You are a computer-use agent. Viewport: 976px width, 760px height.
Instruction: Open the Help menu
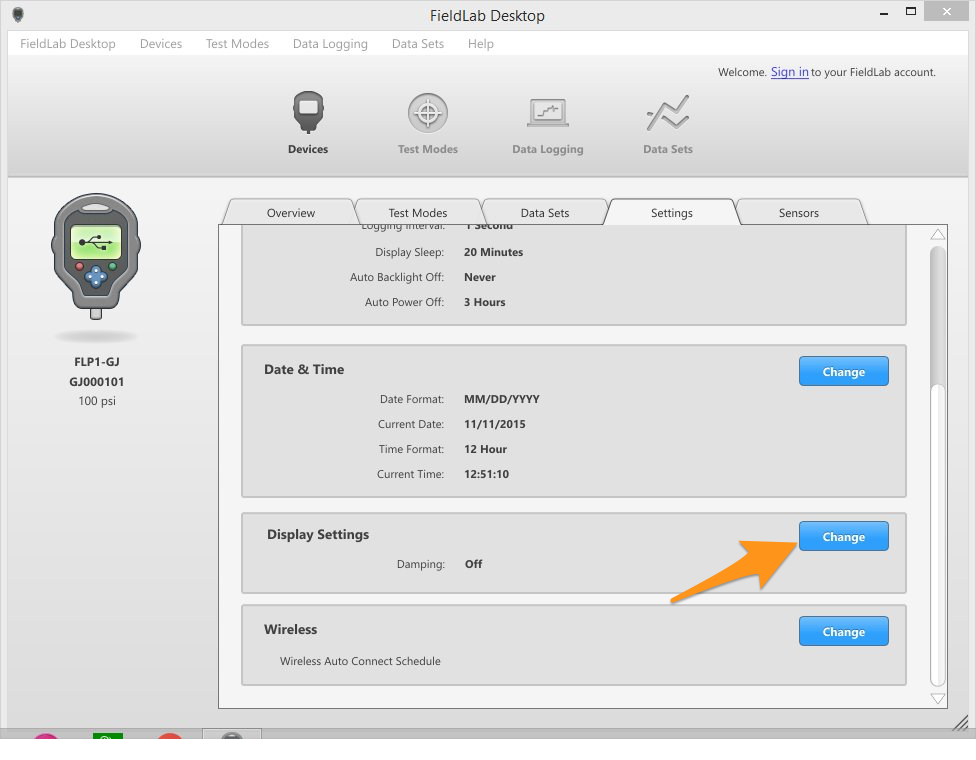tap(481, 44)
